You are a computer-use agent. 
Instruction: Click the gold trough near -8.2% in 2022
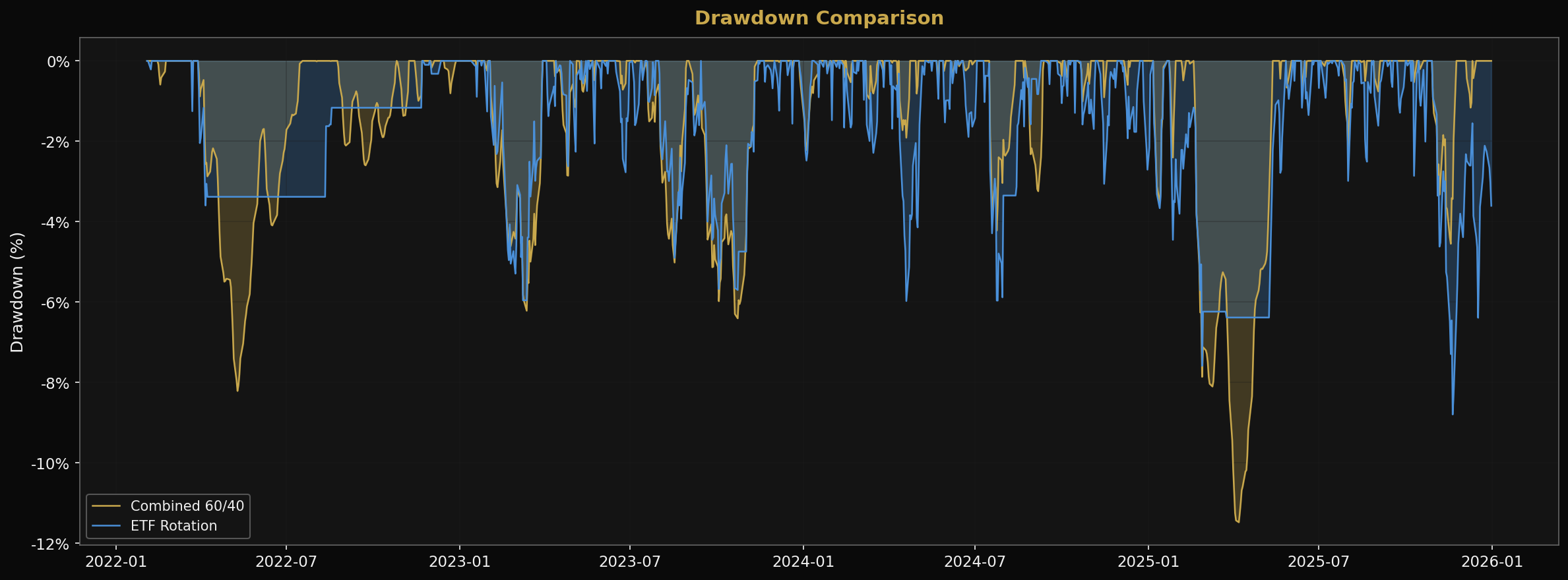click(x=237, y=391)
